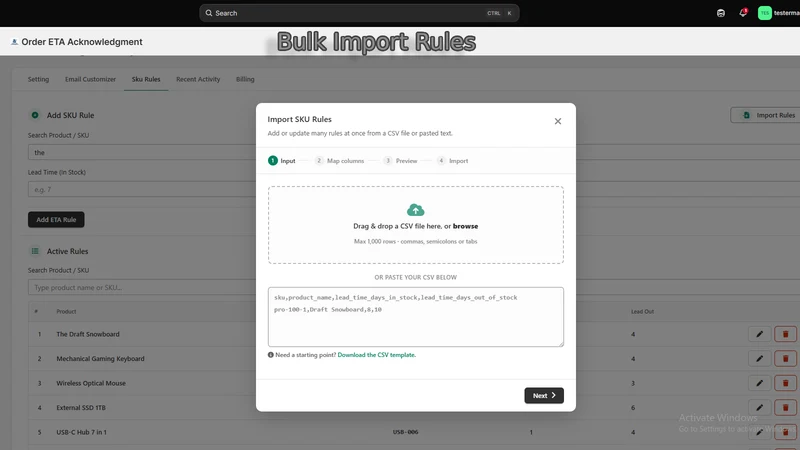Click the magnifier icon in Search bar

coord(209,13)
